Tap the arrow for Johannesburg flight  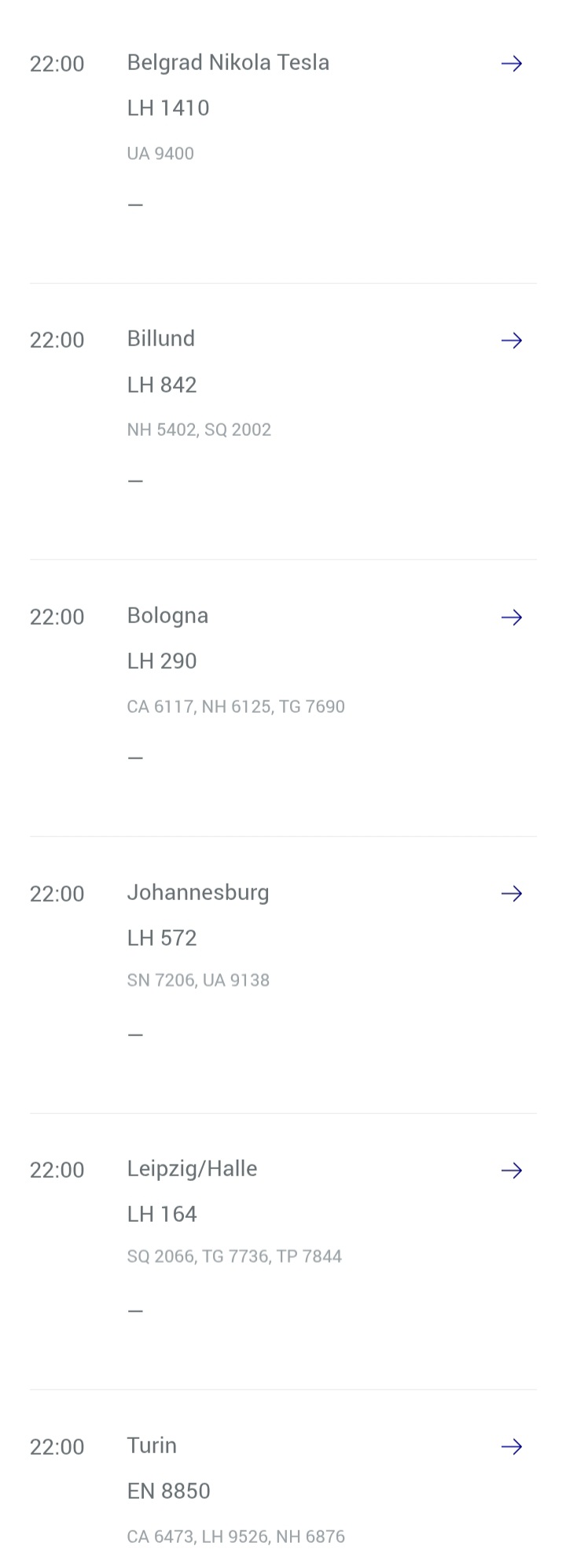[x=512, y=893]
